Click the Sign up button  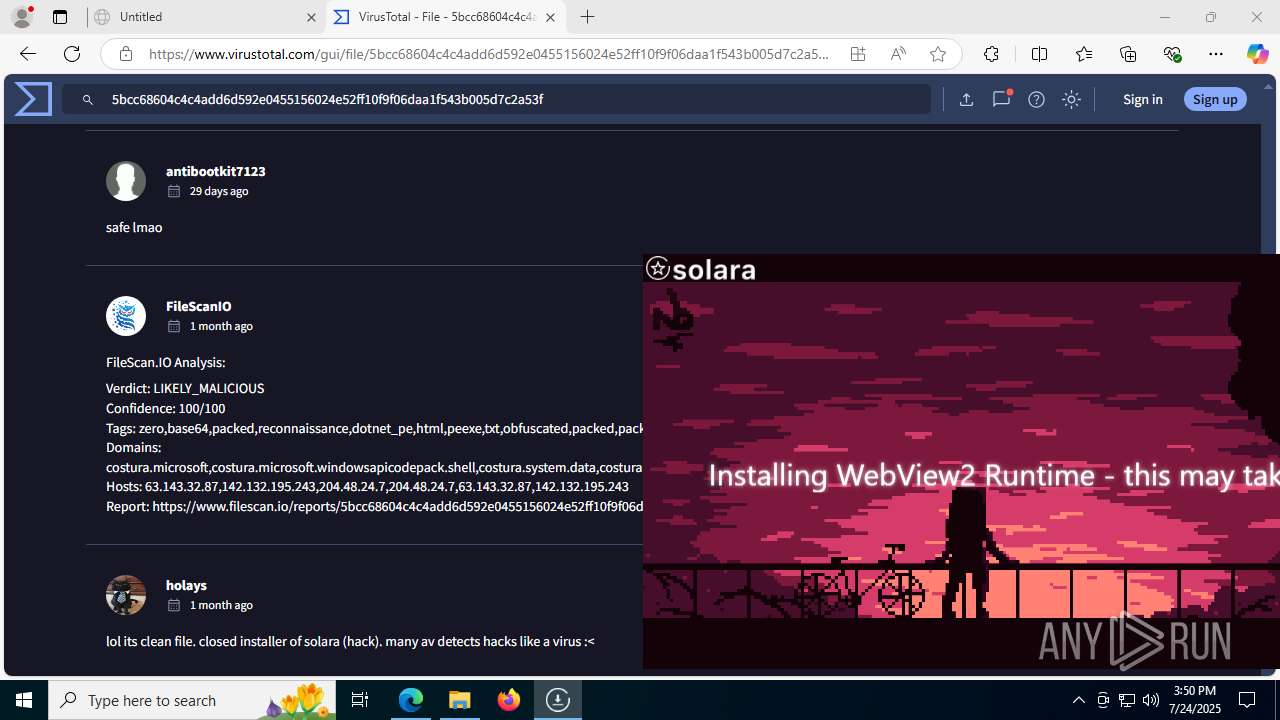[1215, 99]
